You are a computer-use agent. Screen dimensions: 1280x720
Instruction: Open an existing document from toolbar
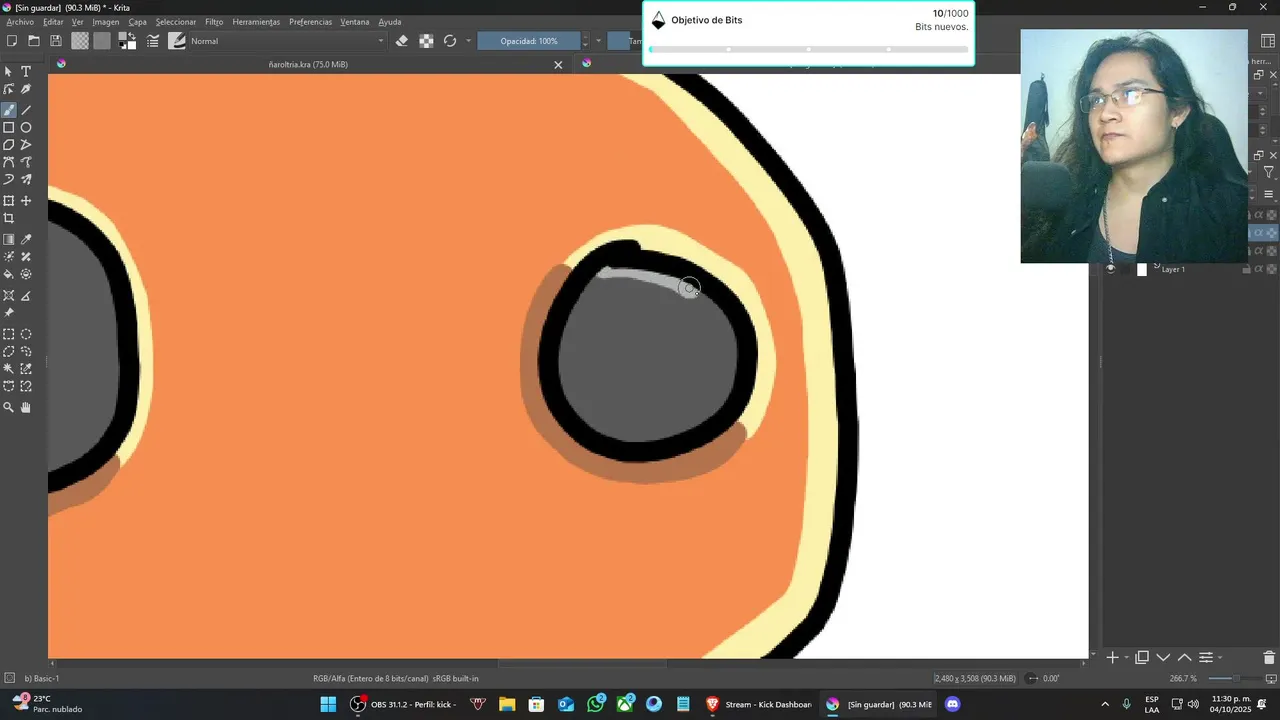tap(34, 41)
